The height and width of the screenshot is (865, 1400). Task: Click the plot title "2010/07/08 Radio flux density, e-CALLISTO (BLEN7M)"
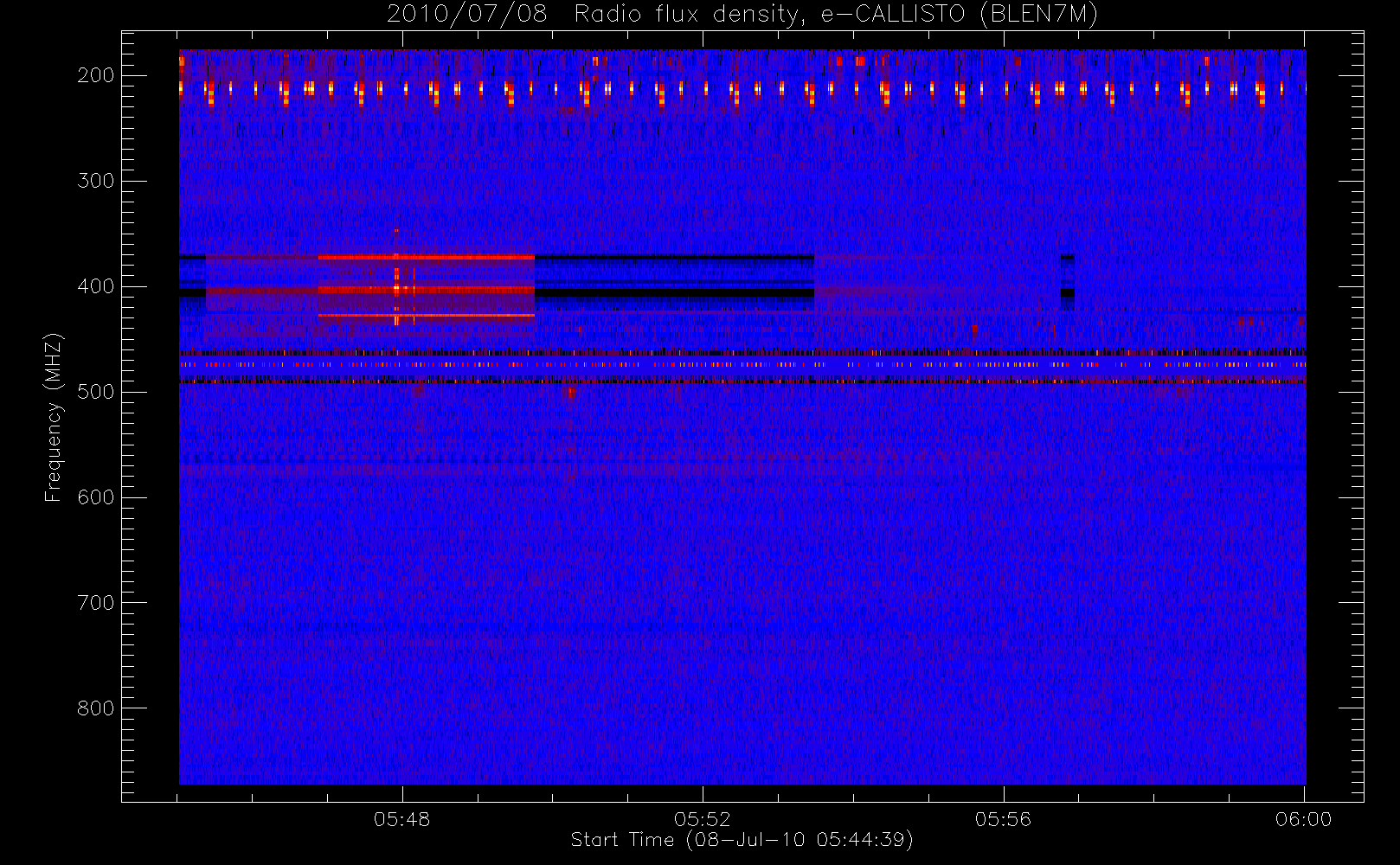(x=742, y=15)
